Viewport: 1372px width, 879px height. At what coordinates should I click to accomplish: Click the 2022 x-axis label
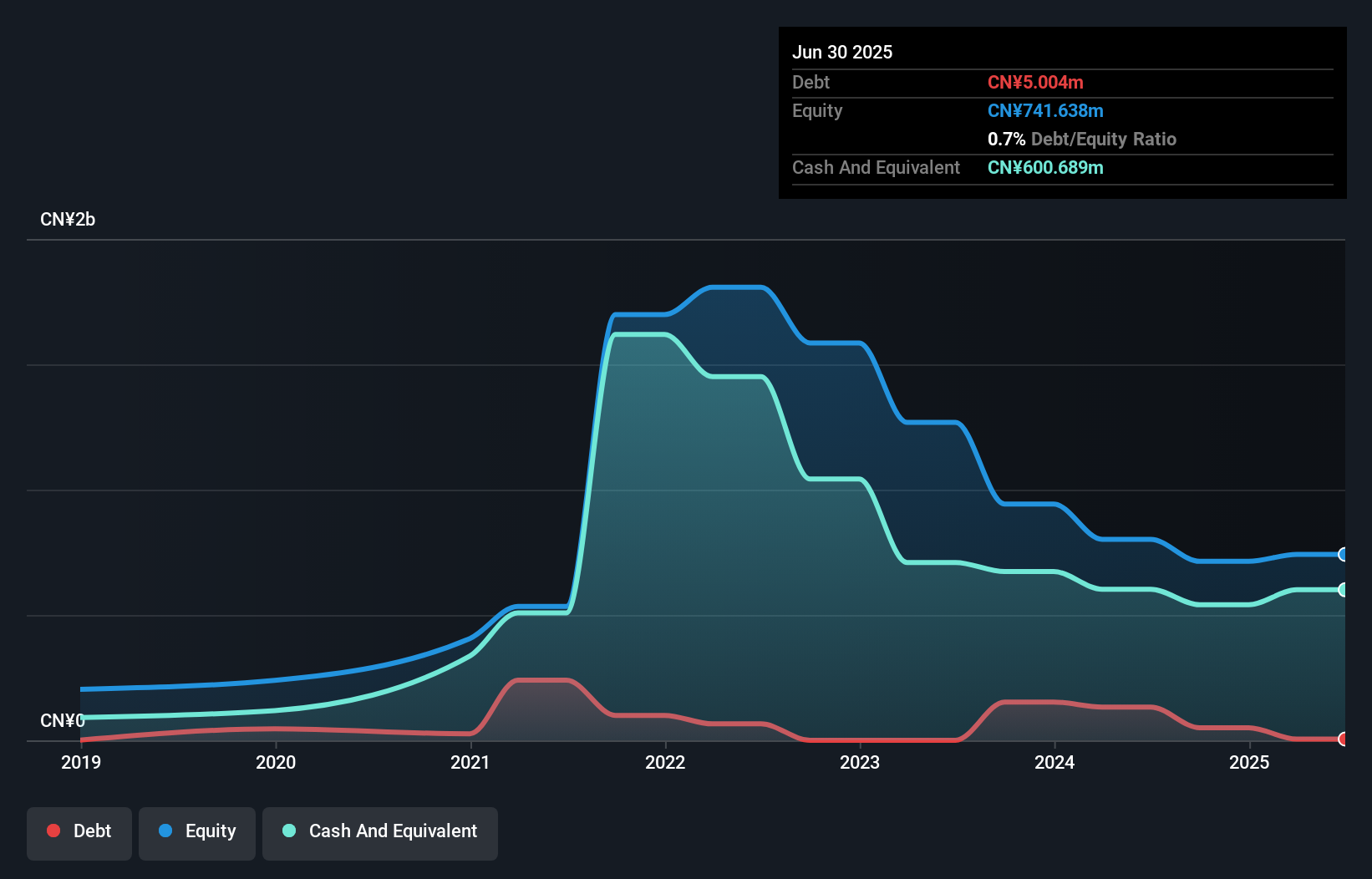pyautogui.click(x=665, y=762)
